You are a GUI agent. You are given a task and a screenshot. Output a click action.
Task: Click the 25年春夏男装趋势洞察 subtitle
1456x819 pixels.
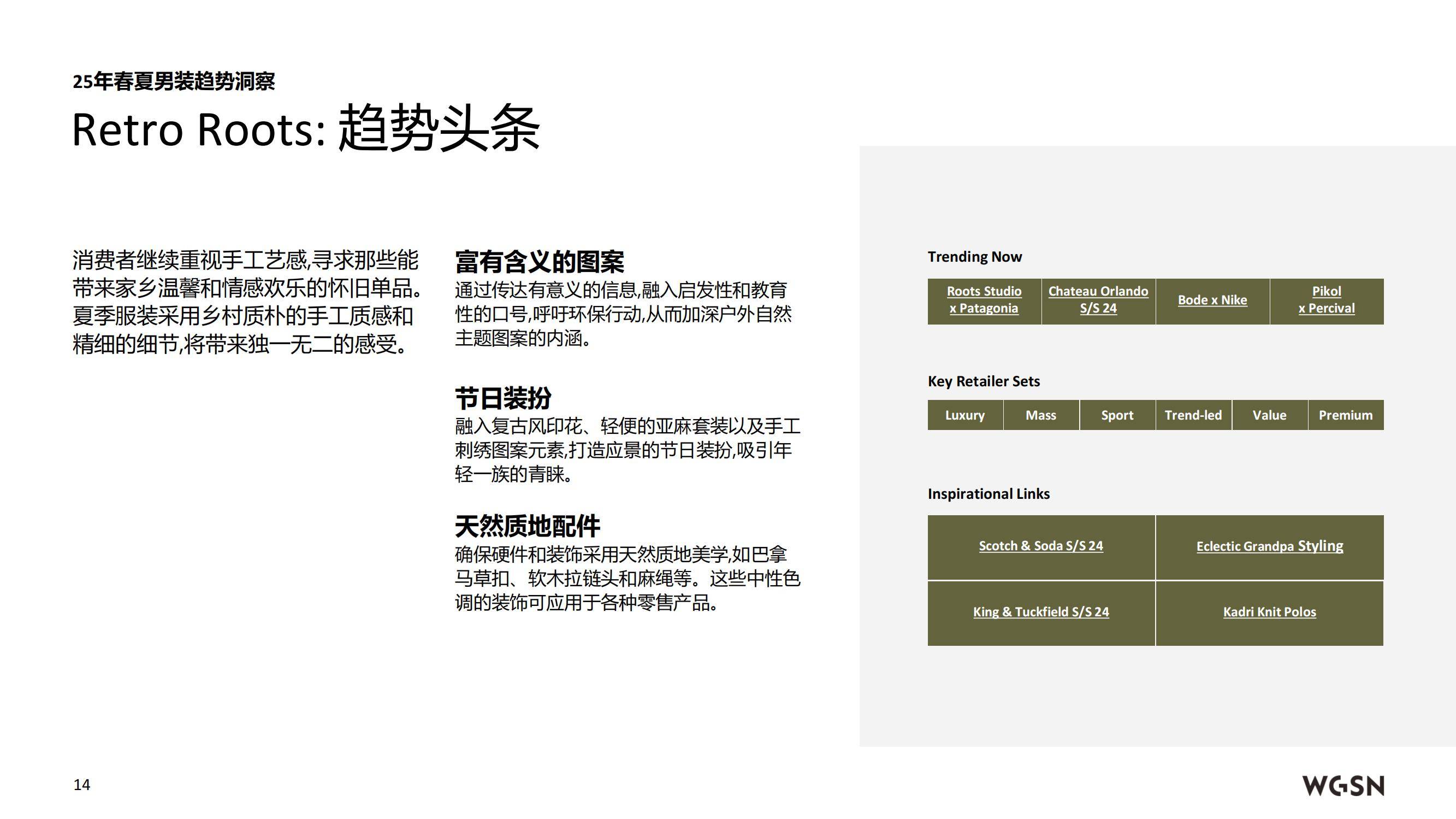coord(174,81)
